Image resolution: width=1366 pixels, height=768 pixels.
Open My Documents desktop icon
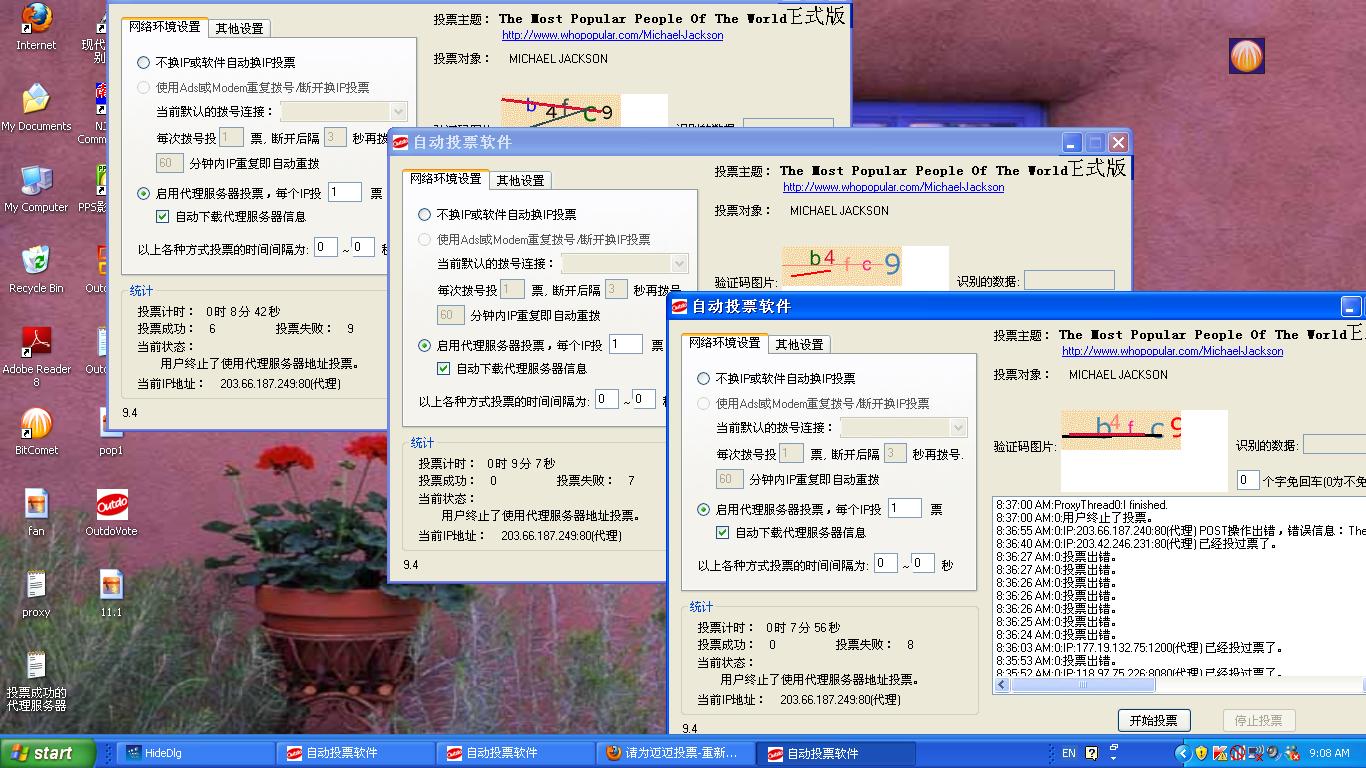click(36, 101)
